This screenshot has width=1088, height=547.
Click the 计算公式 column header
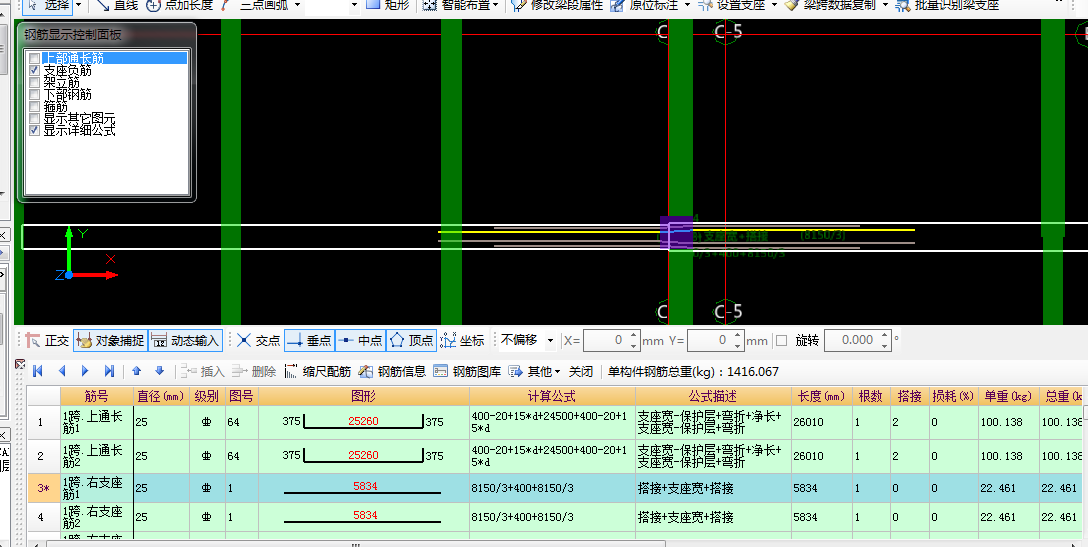pos(552,396)
